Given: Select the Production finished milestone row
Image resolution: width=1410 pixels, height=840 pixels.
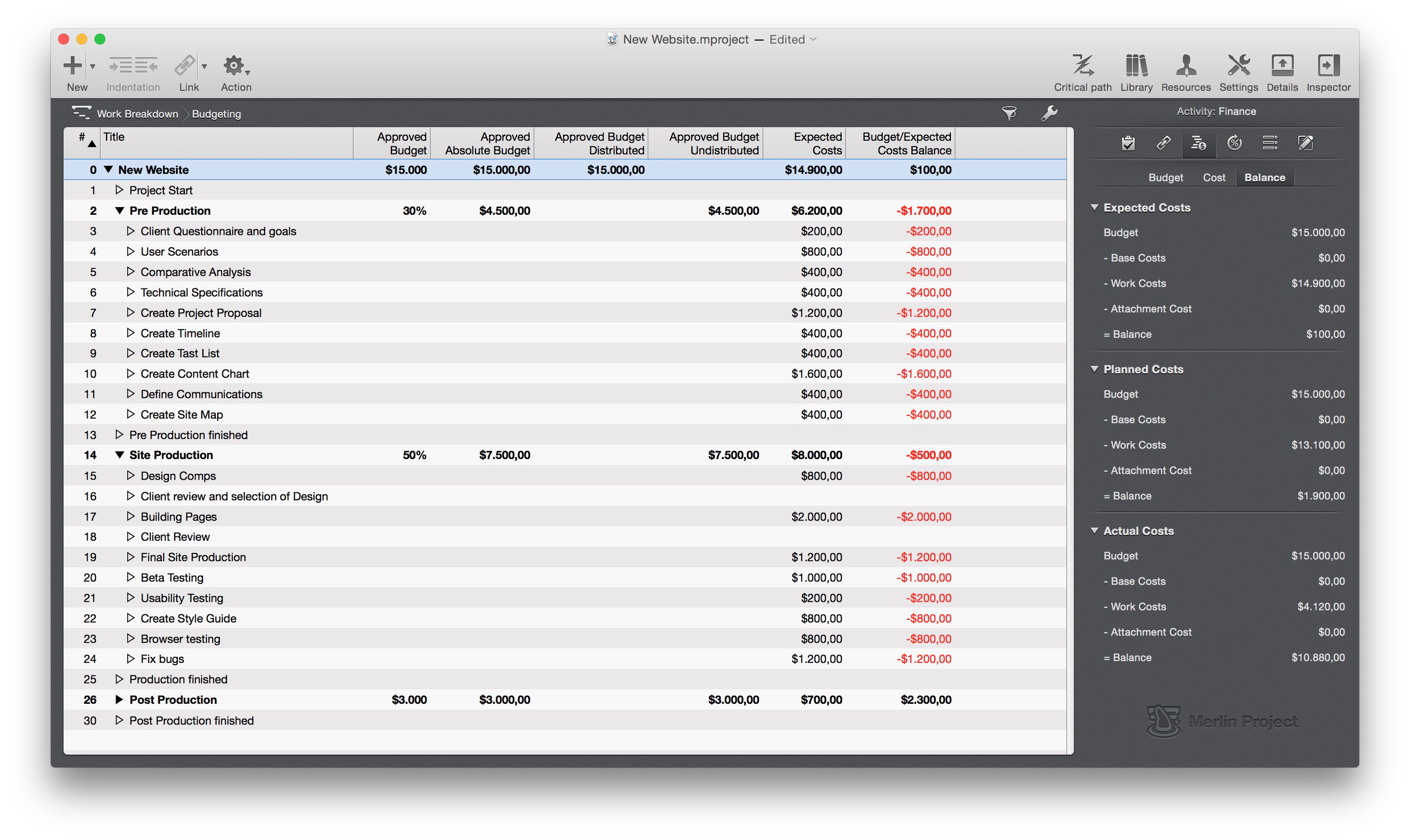Looking at the screenshot, I should click(x=564, y=679).
